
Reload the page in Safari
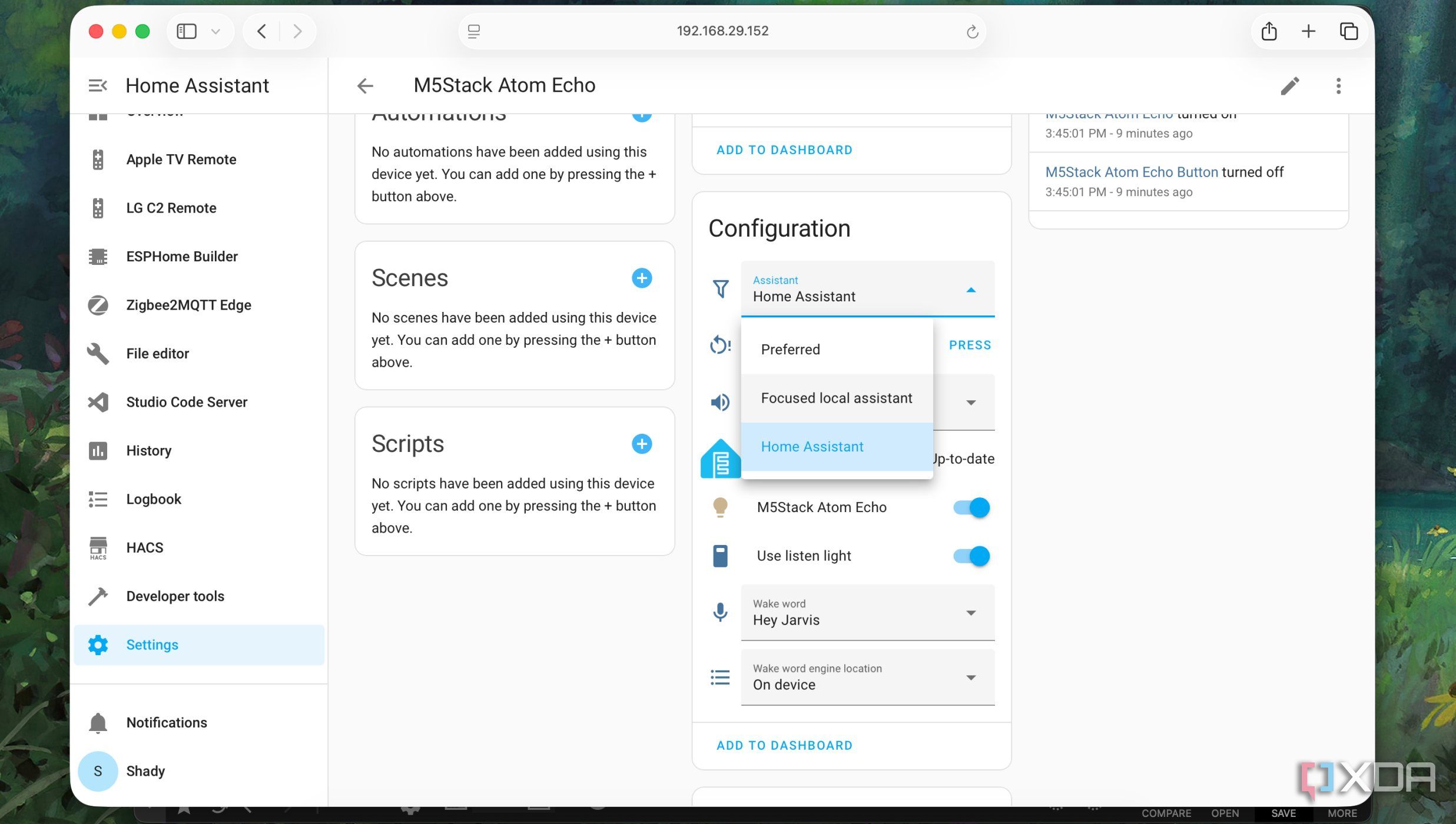[972, 32]
